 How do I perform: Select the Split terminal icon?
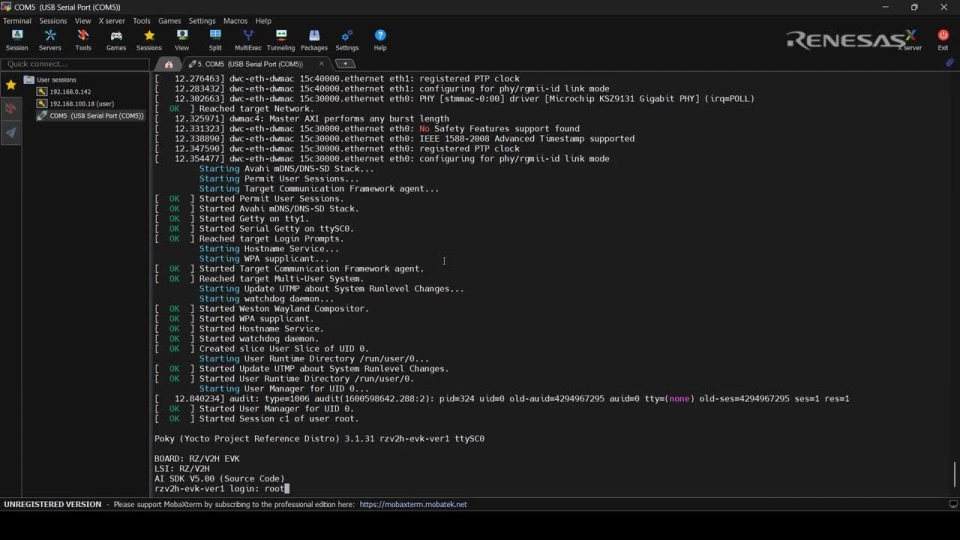coord(215,40)
